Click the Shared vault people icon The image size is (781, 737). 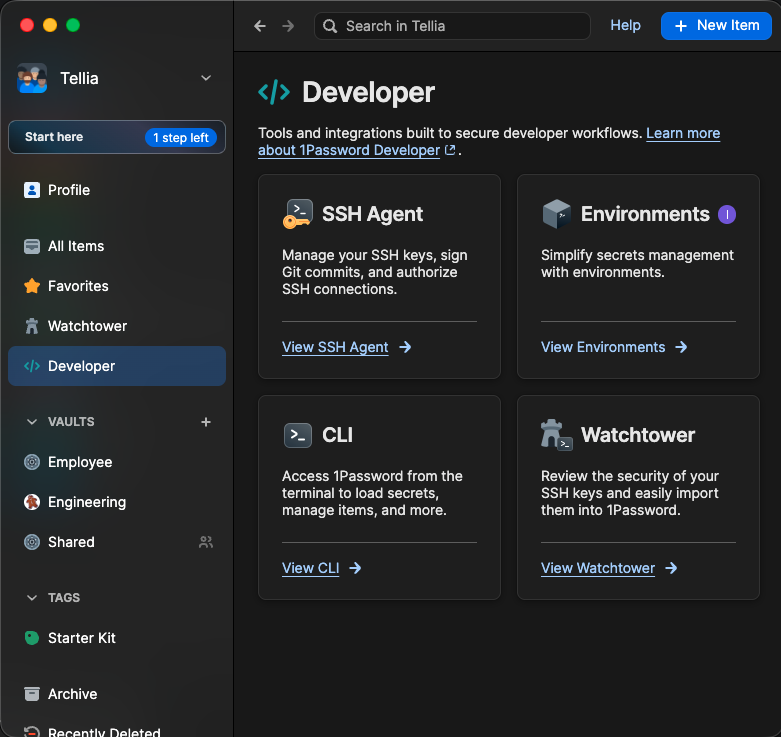pos(206,542)
